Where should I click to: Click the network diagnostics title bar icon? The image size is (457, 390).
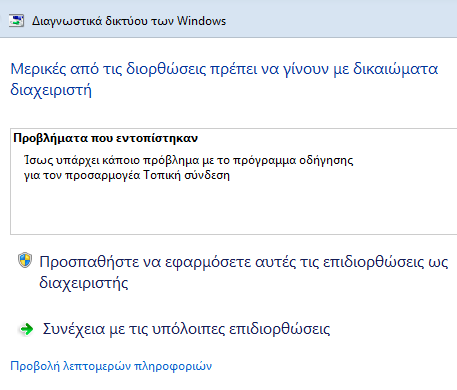[x=16, y=21]
